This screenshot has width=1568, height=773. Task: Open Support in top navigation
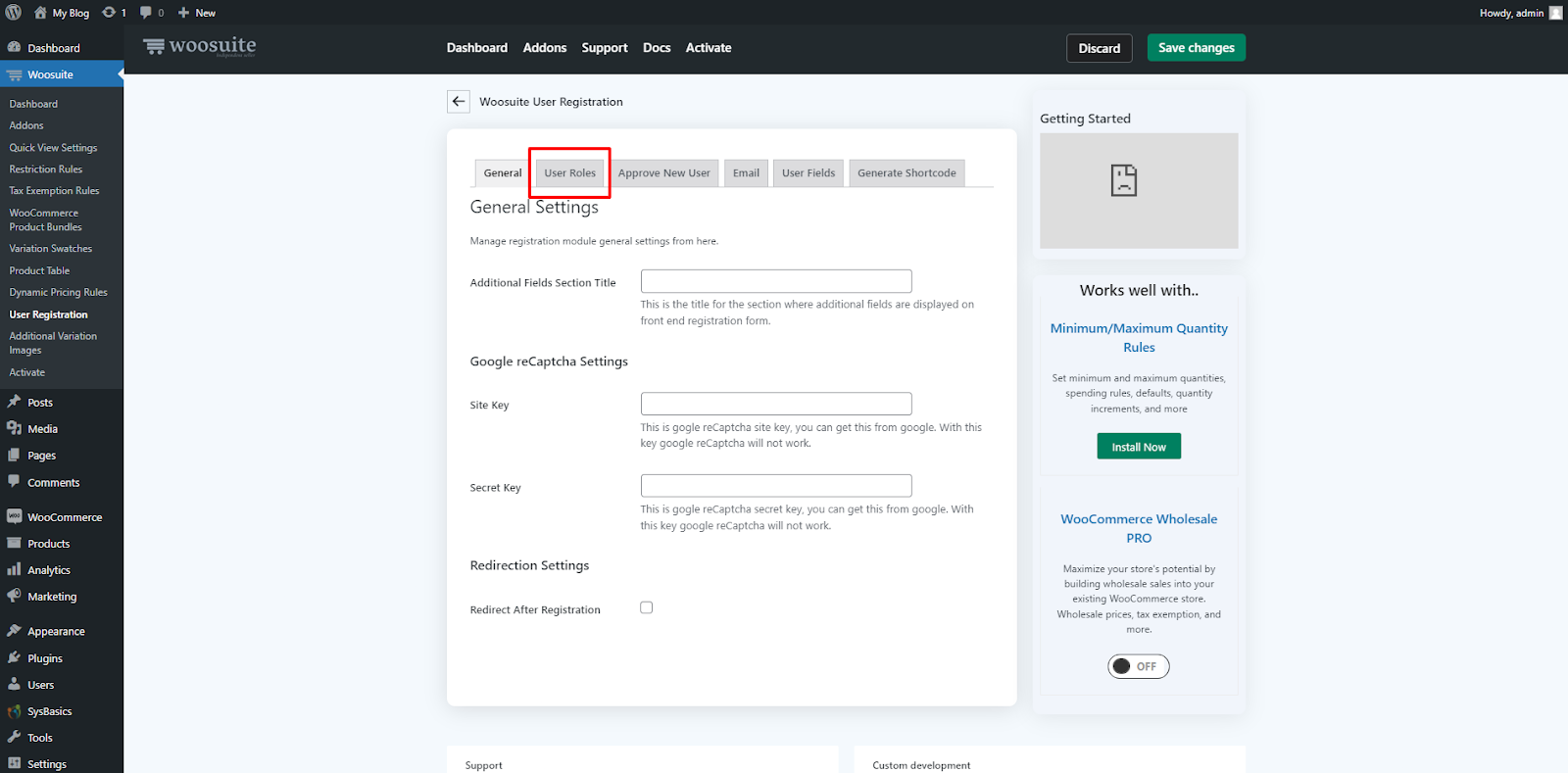pyautogui.click(x=605, y=47)
